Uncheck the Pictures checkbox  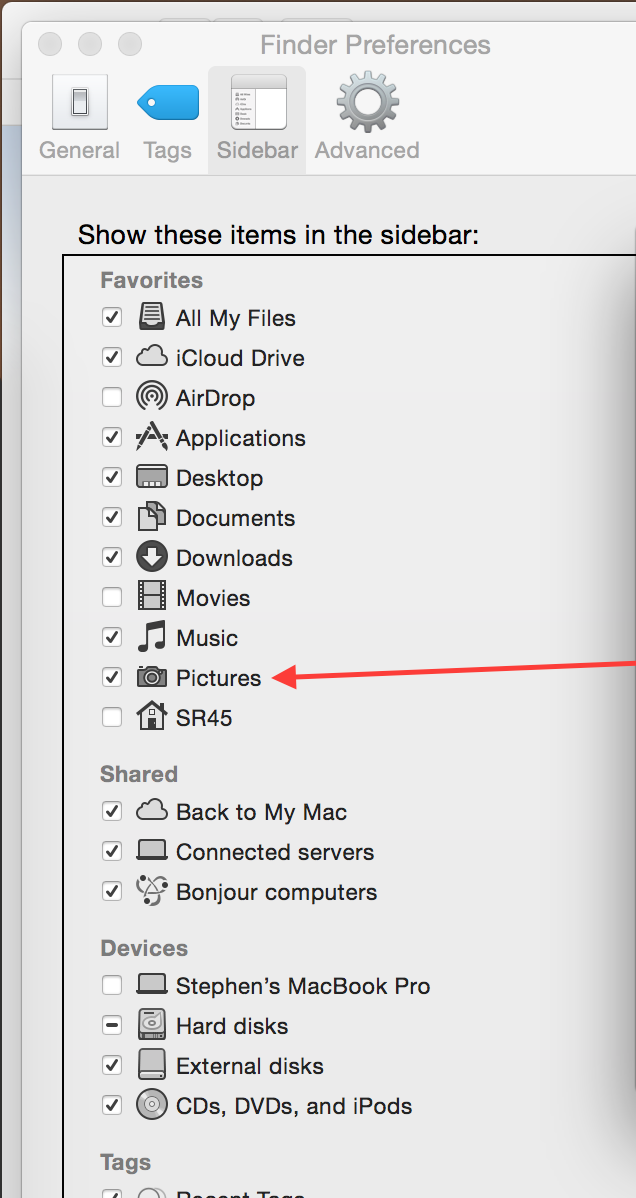(x=112, y=677)
